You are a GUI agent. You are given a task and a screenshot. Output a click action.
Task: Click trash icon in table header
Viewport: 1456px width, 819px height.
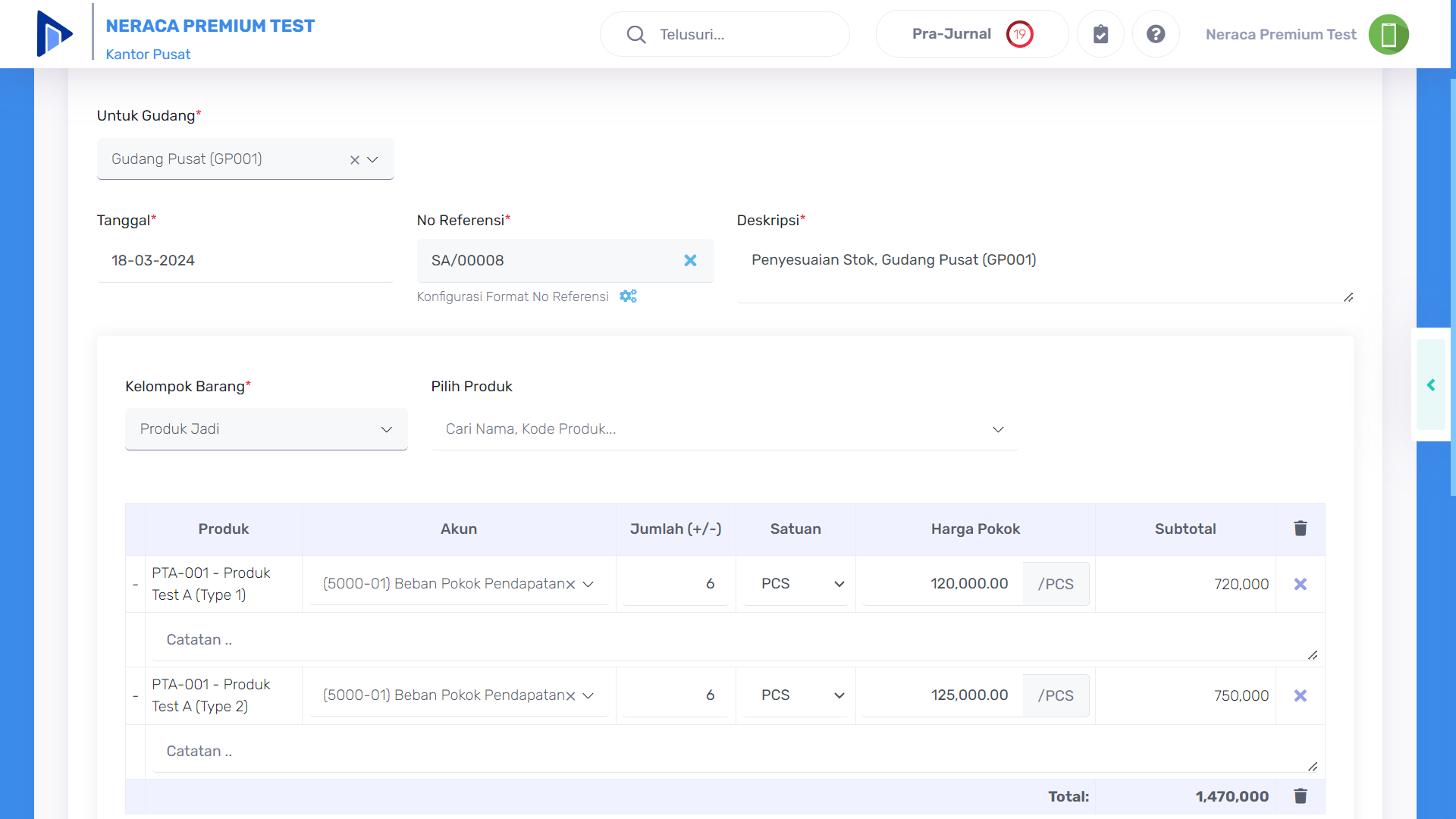click(1300, 529)
